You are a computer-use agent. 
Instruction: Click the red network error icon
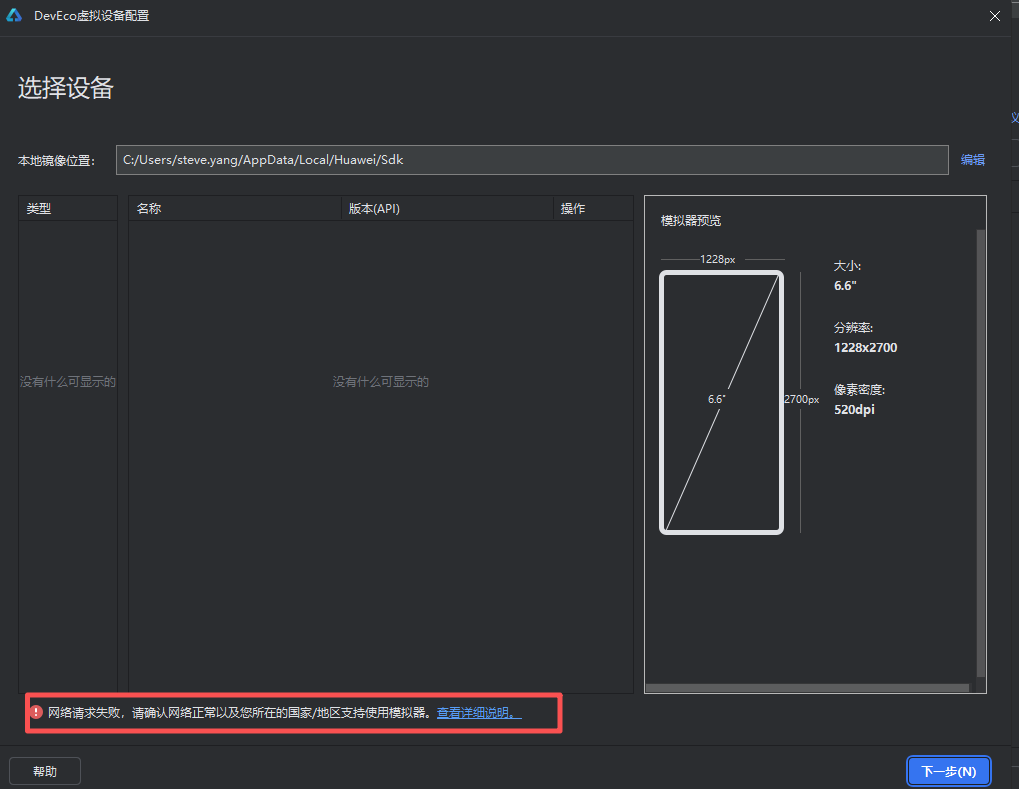tap(37, 713)
